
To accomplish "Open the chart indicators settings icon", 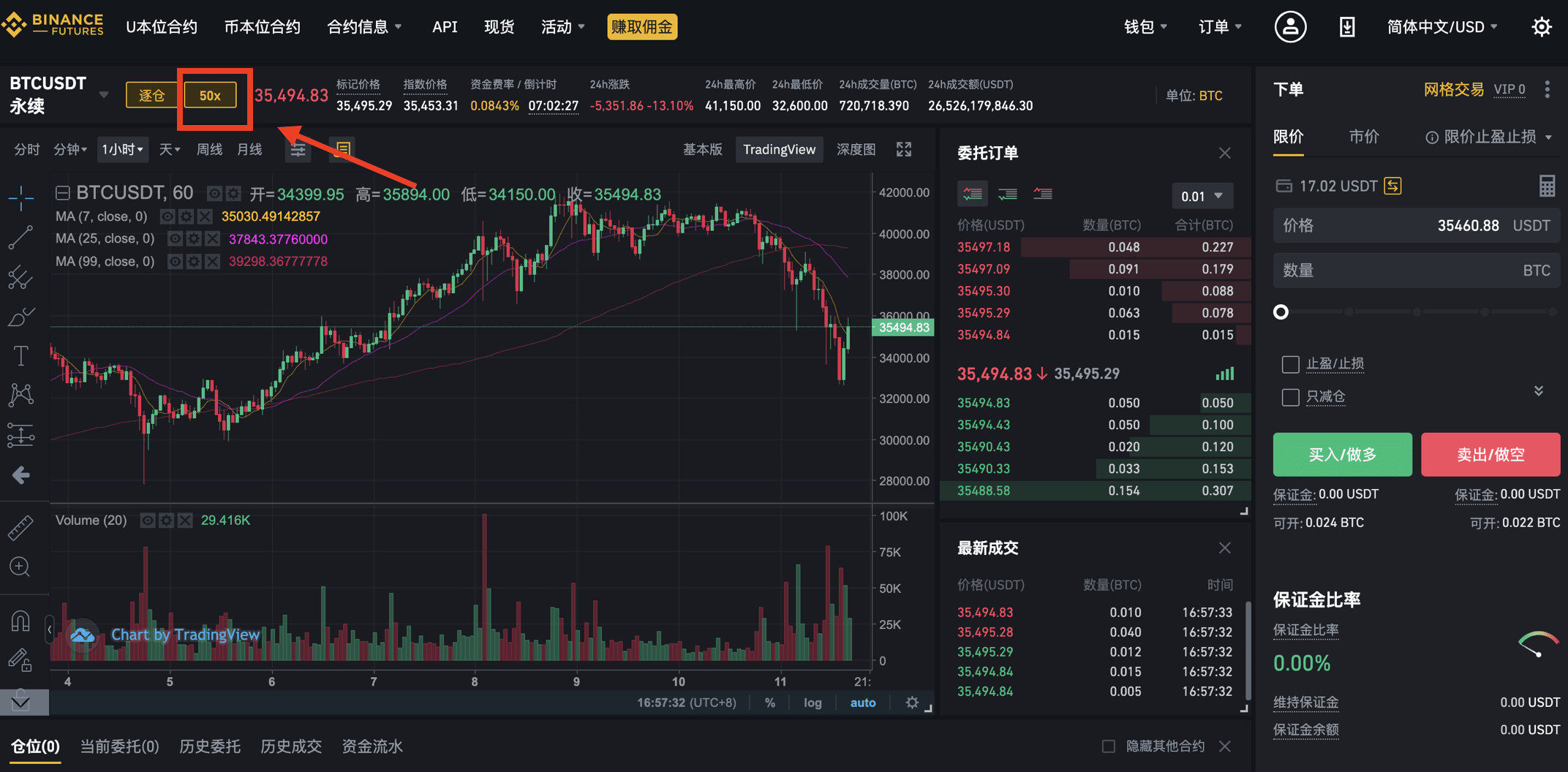I will pyautogui.click(x=298, y=150).
